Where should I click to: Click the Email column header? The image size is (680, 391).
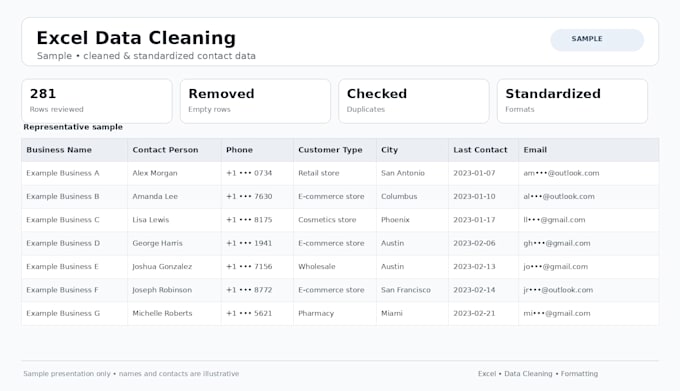[x=535, y=150]
